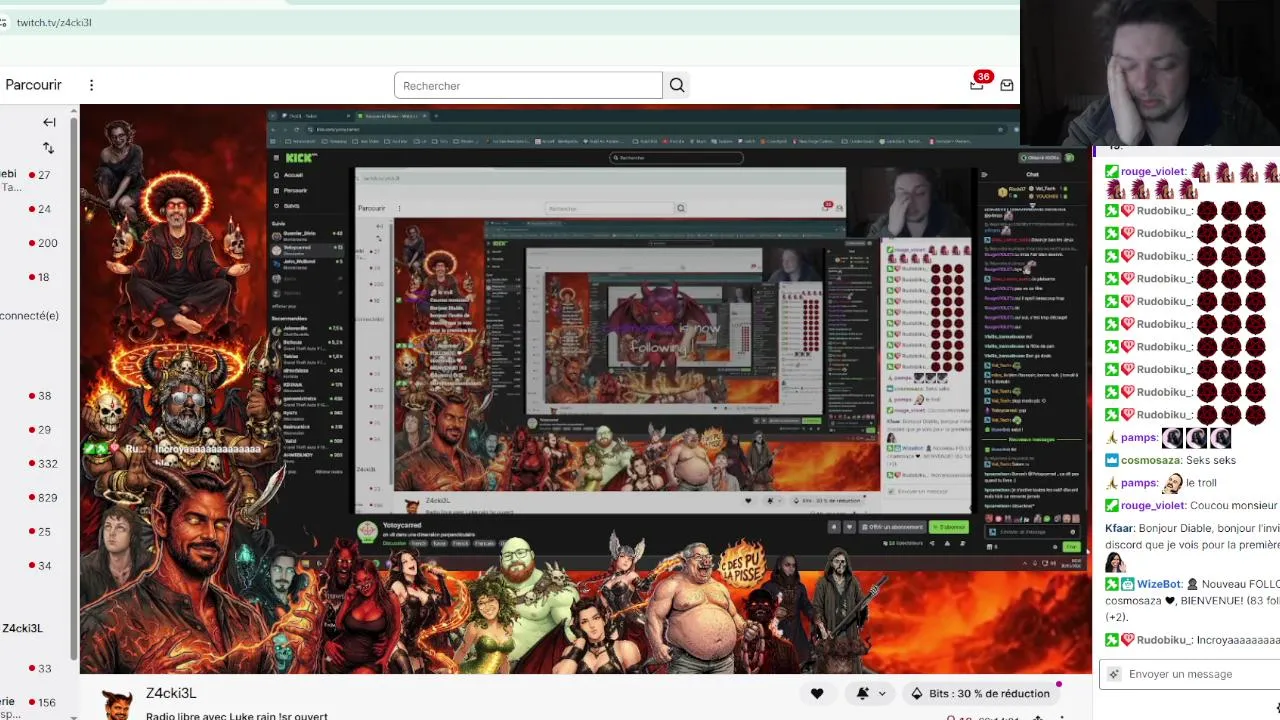Open the whispers envelope icon
The height and width of the screenshot is (720, 1280).
[1007, 85]
